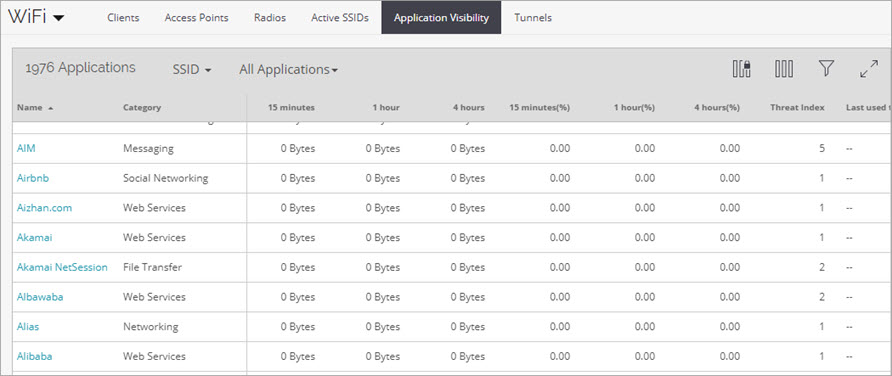Click Web Services in Alibaba row

coord(154,356)
